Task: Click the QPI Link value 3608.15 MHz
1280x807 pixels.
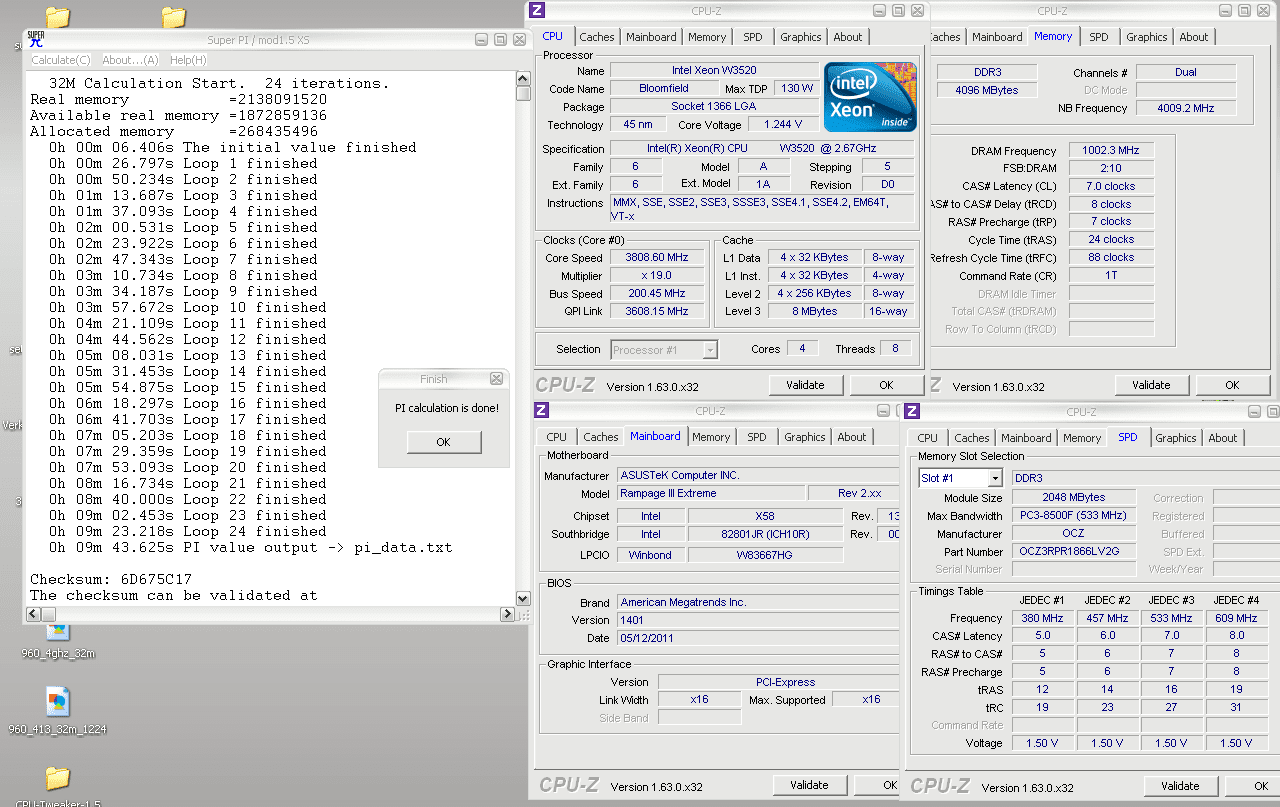Action: (657, 311)
